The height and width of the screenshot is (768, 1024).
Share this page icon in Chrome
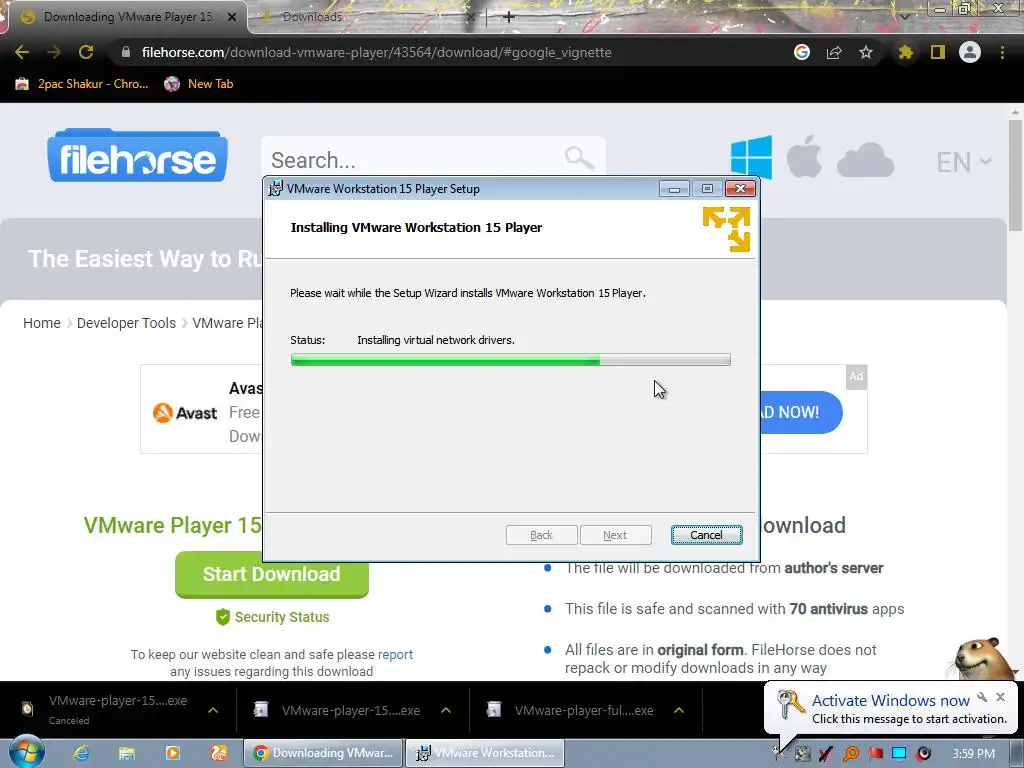click(834, 52)
